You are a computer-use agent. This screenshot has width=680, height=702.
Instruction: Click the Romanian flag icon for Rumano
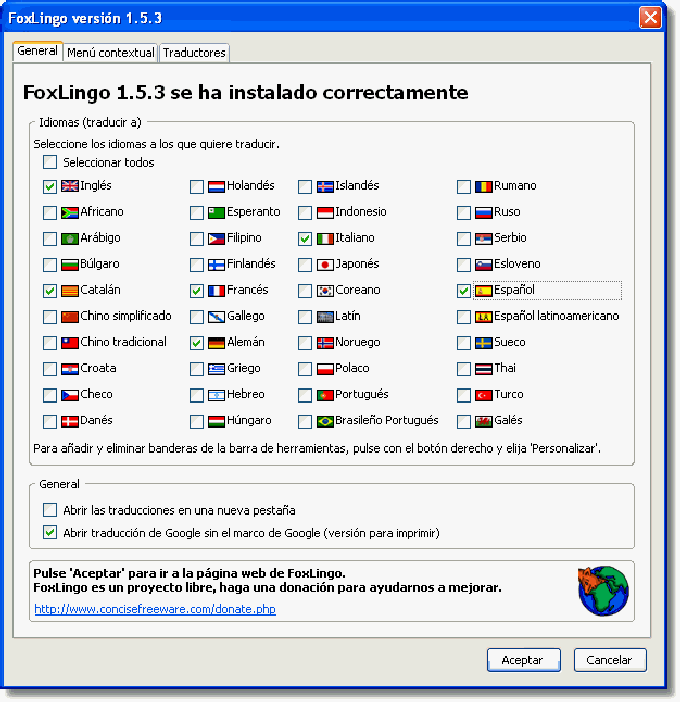pyautogui.click(x=483, y=186)
